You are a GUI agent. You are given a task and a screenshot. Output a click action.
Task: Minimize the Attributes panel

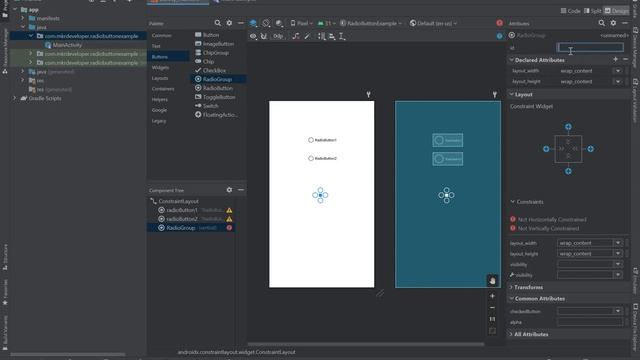[625, 23]
